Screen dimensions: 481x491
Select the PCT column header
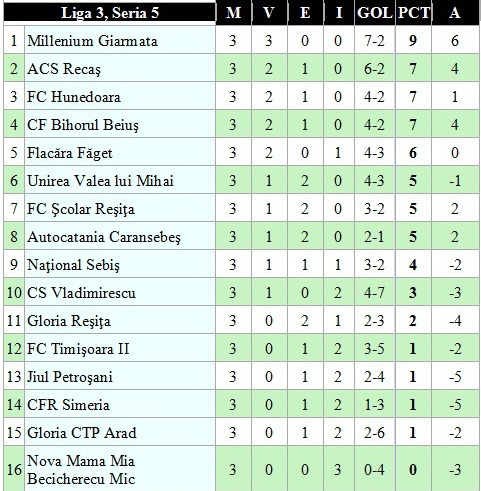pos(413,13)
